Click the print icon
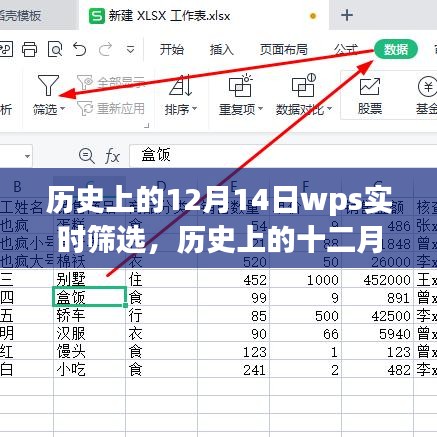 pos(30,50)
